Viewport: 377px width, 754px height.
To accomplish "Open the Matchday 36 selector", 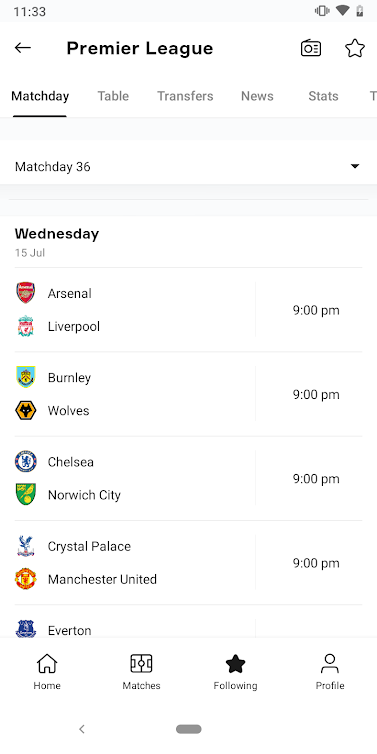I will [x=188, y=167].
